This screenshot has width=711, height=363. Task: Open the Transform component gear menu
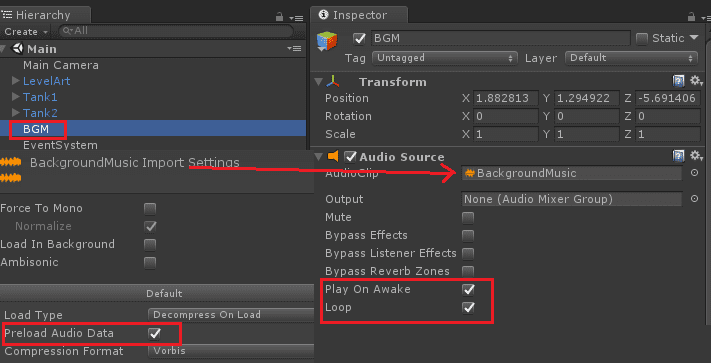[x=696, y=81]
